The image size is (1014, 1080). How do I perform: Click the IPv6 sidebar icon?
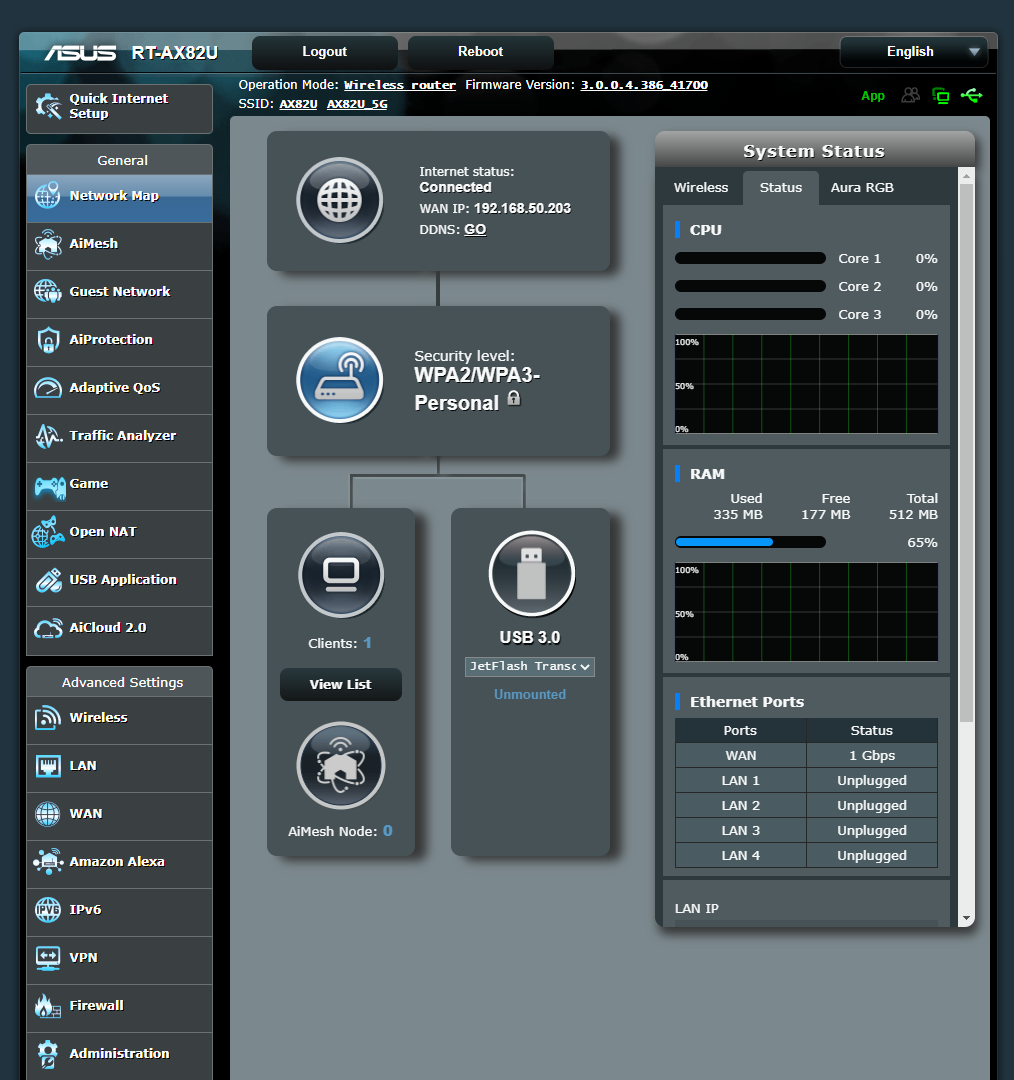48,910
